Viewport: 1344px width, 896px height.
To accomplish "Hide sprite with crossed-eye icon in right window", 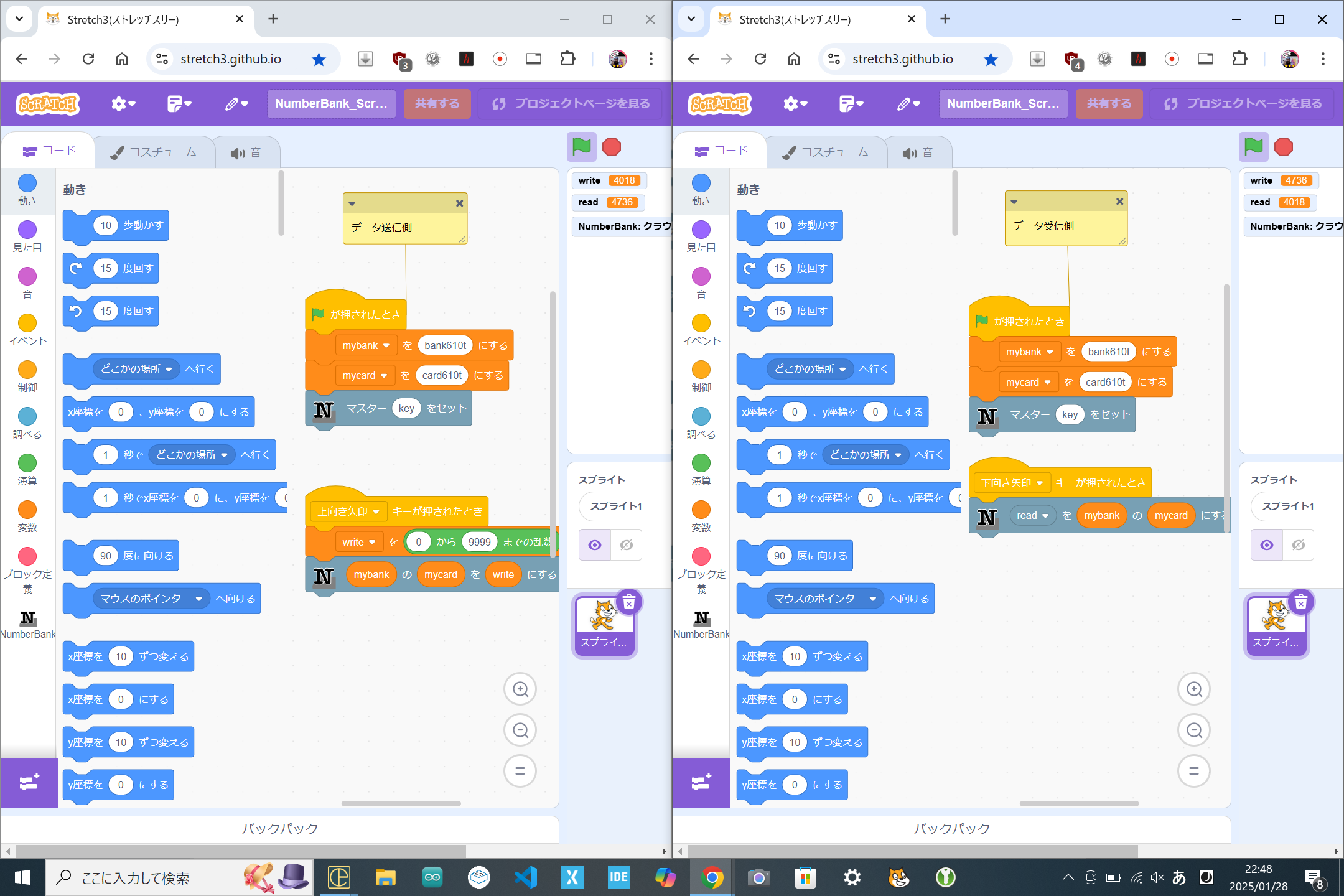I will tap(1299, 545).
